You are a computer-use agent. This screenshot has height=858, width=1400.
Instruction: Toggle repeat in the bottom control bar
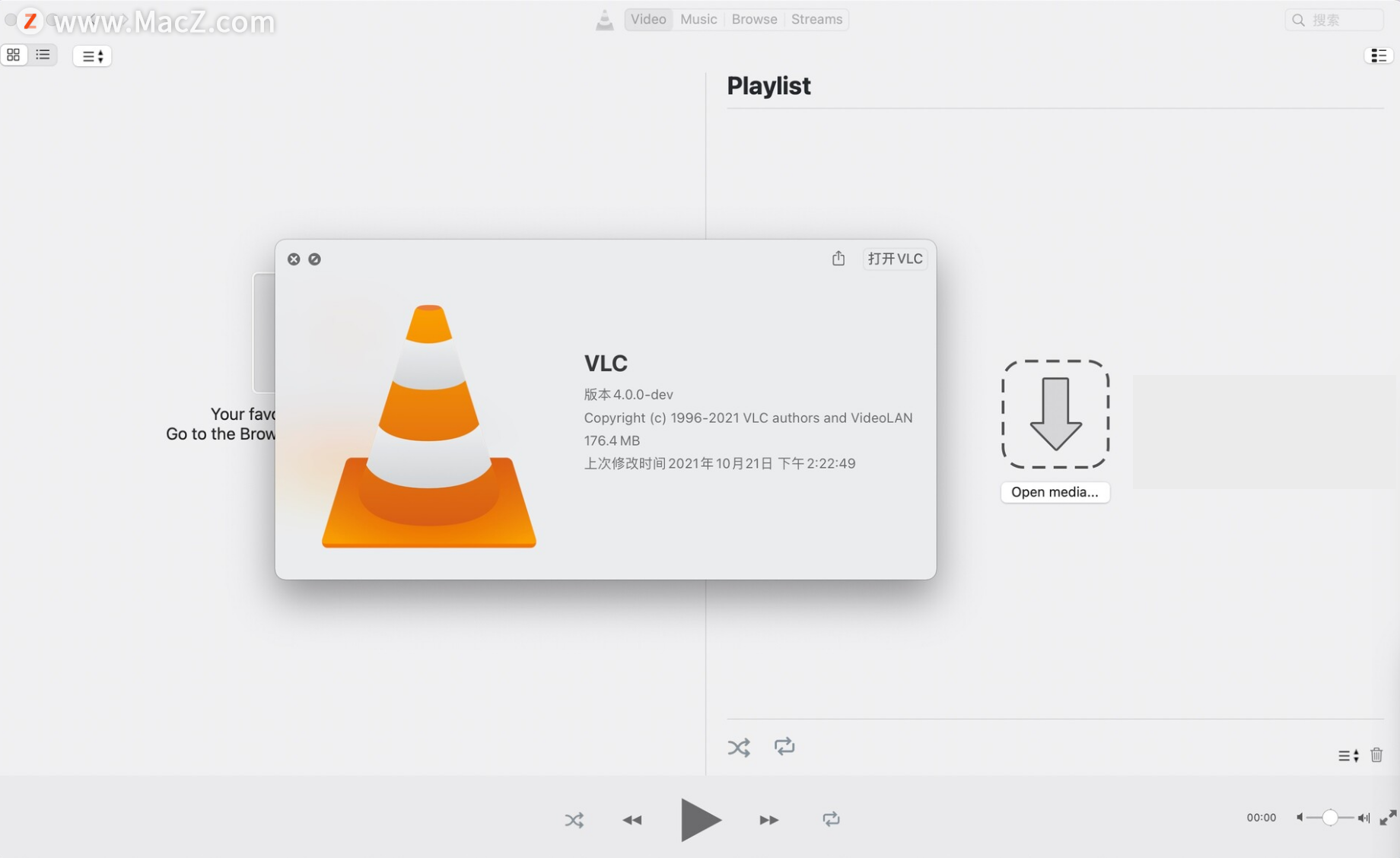[831, 819]
